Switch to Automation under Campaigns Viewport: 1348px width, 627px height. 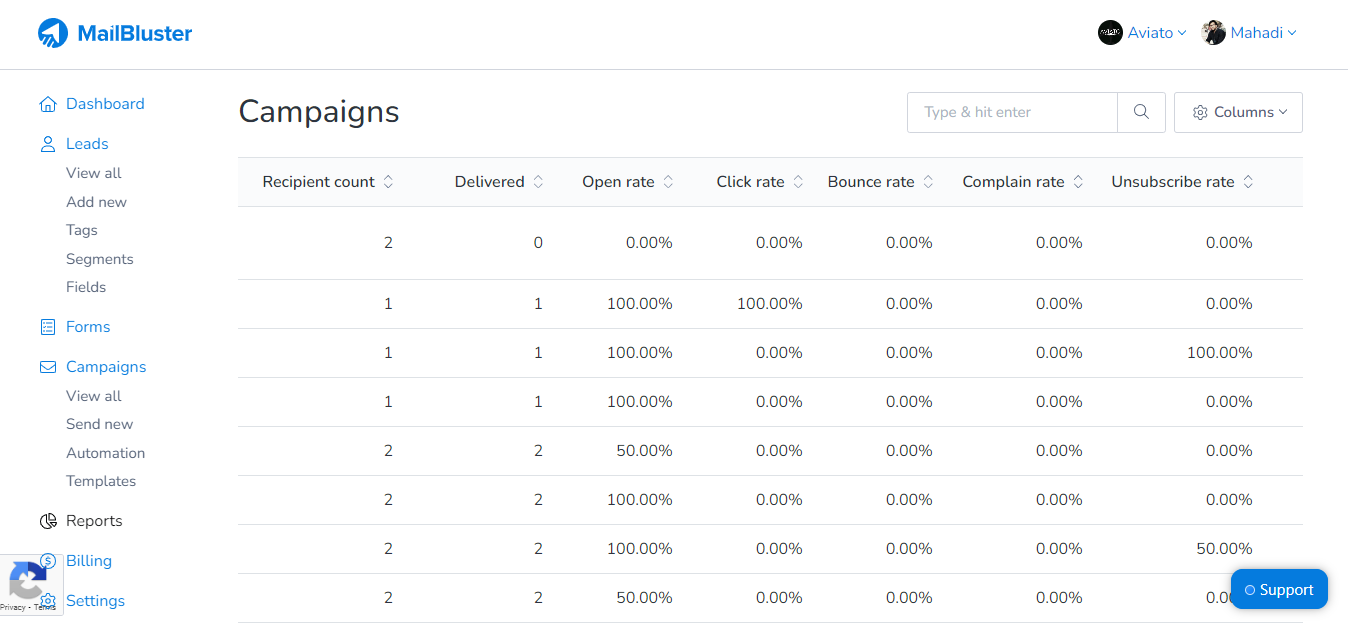[x=105, y=452]
